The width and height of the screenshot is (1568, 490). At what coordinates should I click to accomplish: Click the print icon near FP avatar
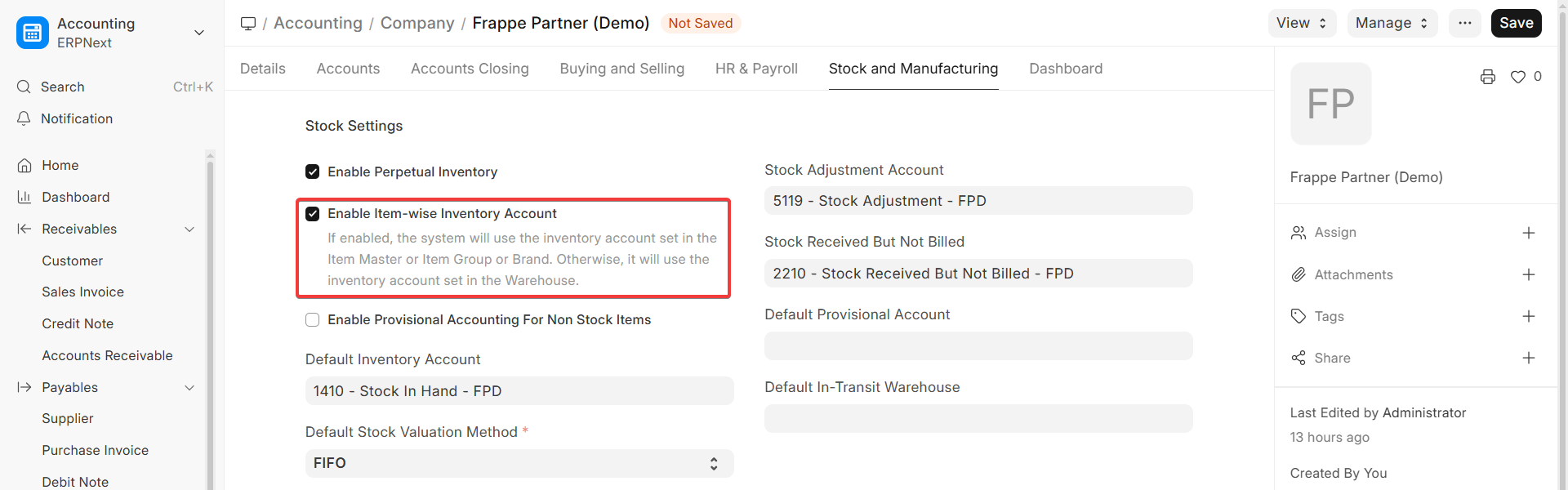1488,77
